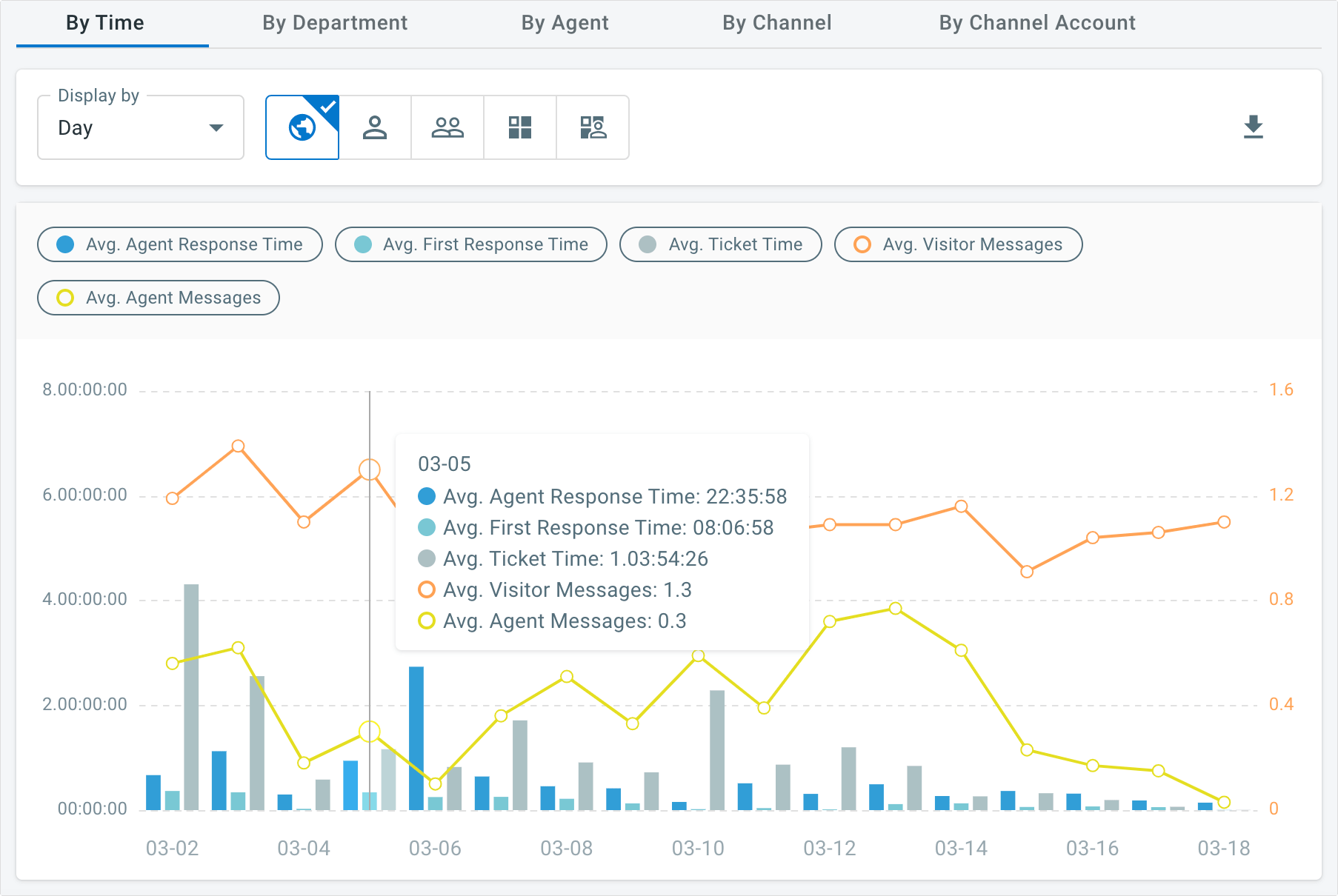1338x896 pixels.
Task: Click the 8.00:00:00 y-axis label
Action: (x=85, y=390)
